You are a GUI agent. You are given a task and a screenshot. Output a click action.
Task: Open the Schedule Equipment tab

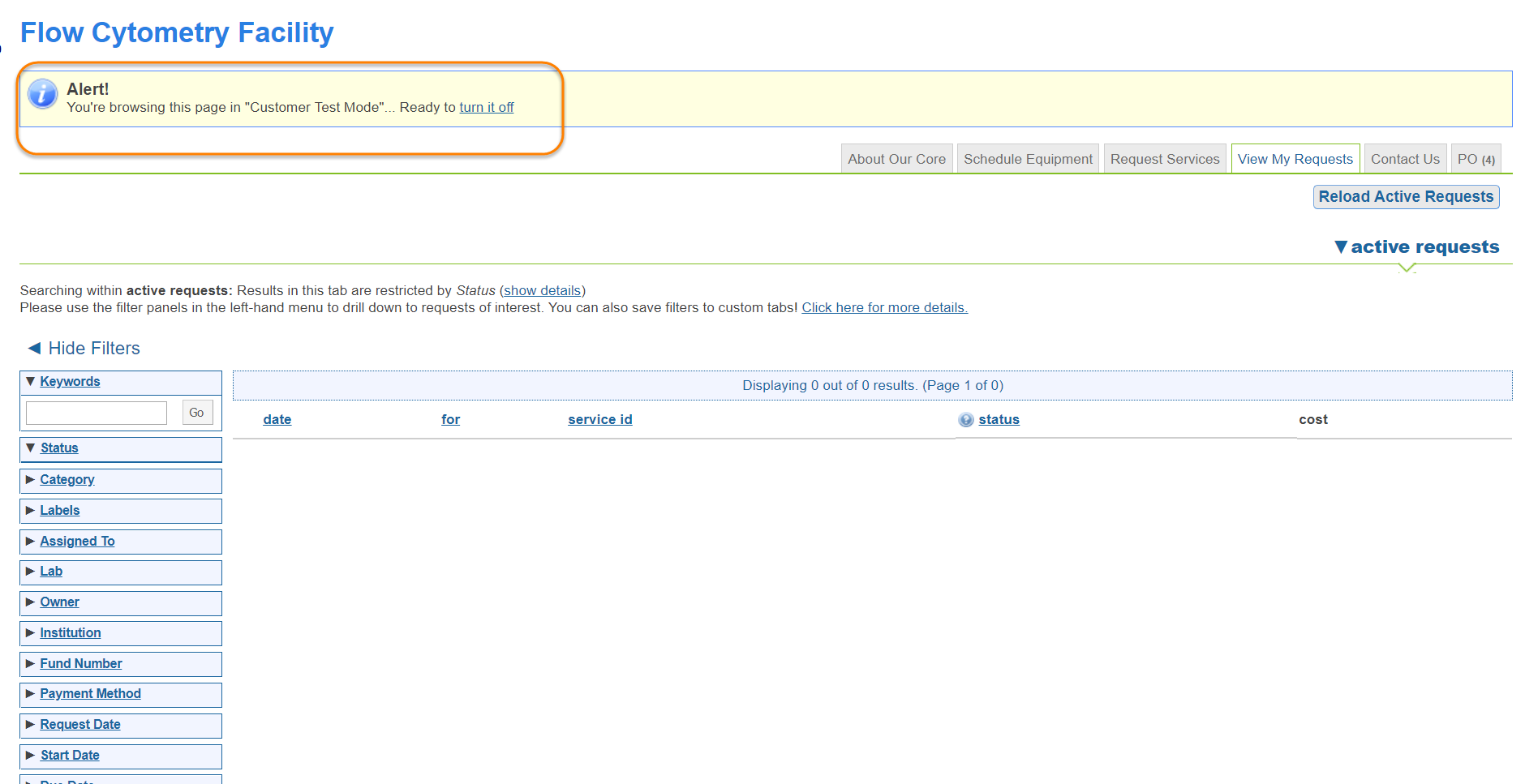1028,159
